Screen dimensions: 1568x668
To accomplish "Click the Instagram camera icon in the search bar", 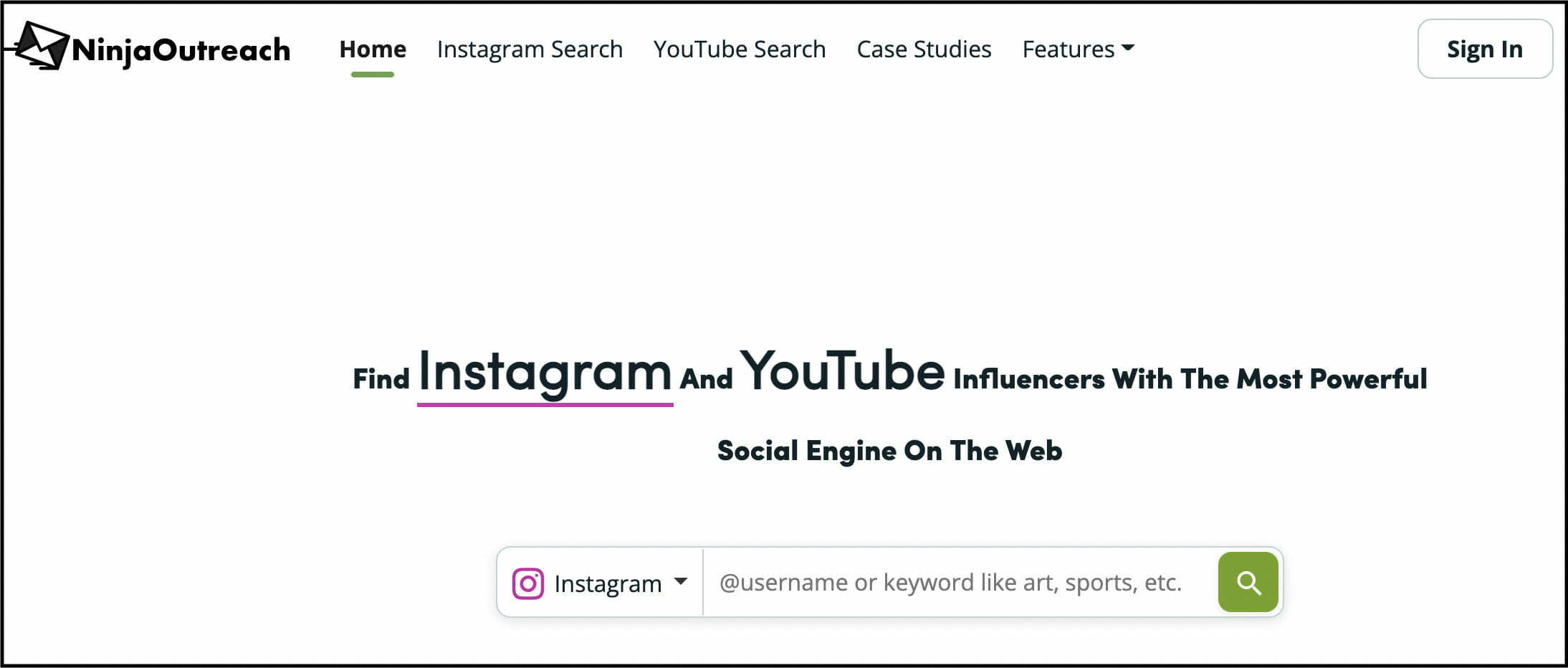I will pos(528,583).
